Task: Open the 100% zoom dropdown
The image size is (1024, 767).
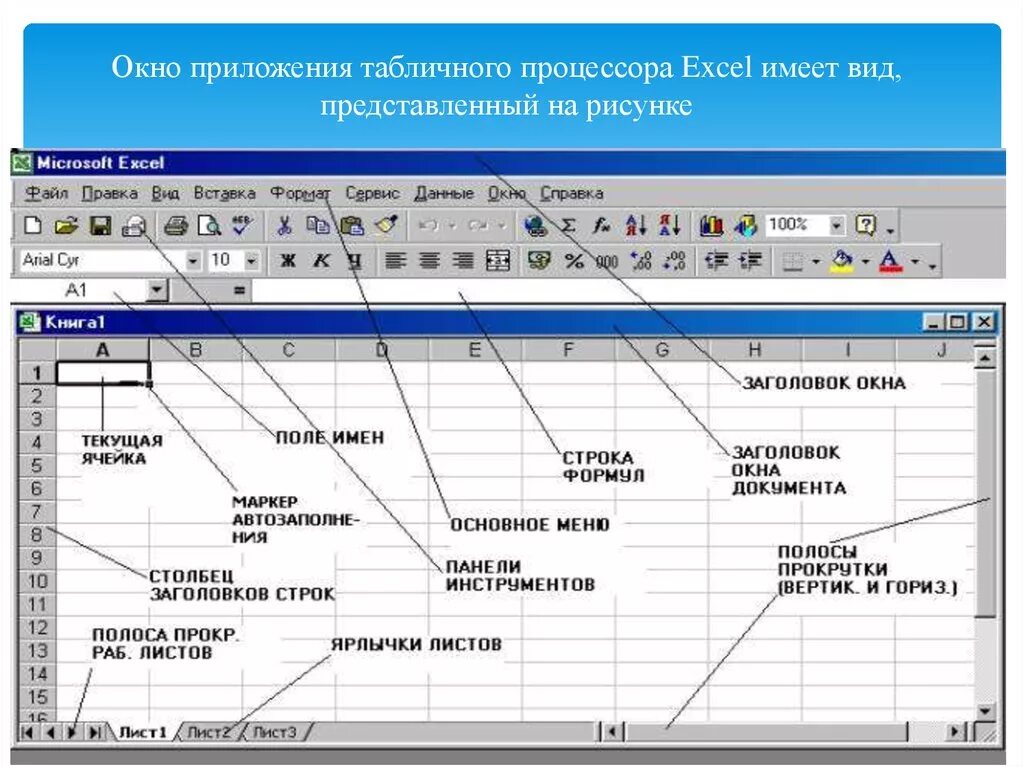Action: click(x=837, y=226)
